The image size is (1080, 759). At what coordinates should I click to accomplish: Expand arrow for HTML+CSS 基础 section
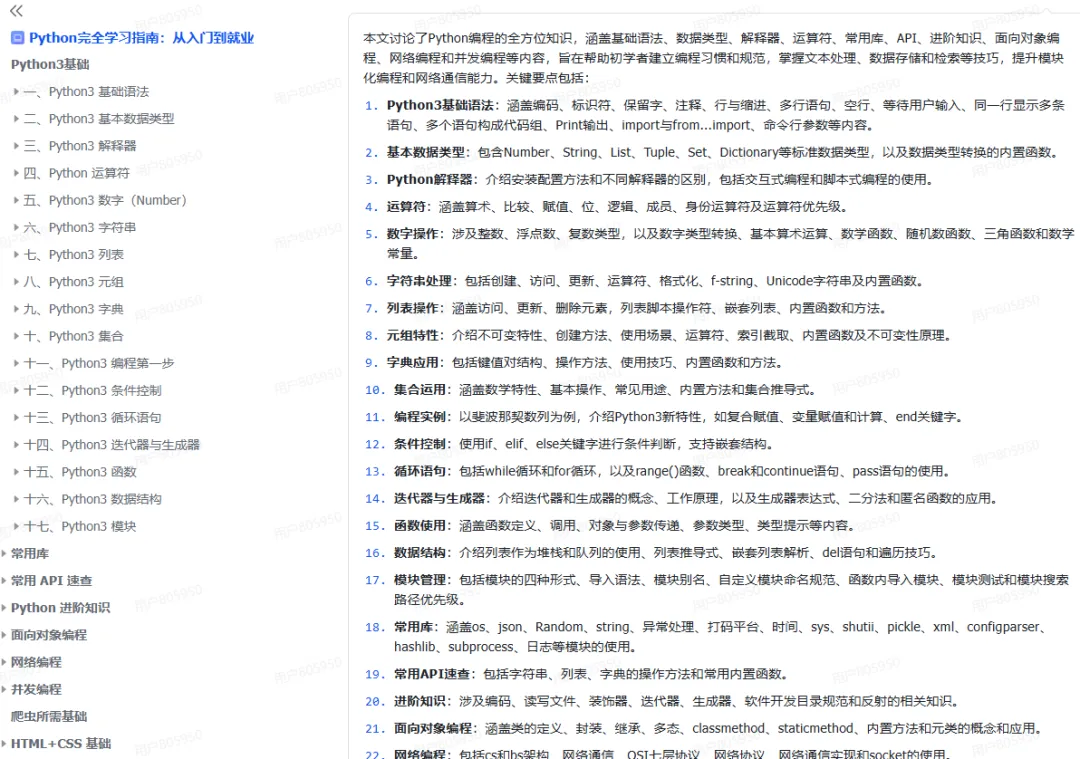(4, 744)
